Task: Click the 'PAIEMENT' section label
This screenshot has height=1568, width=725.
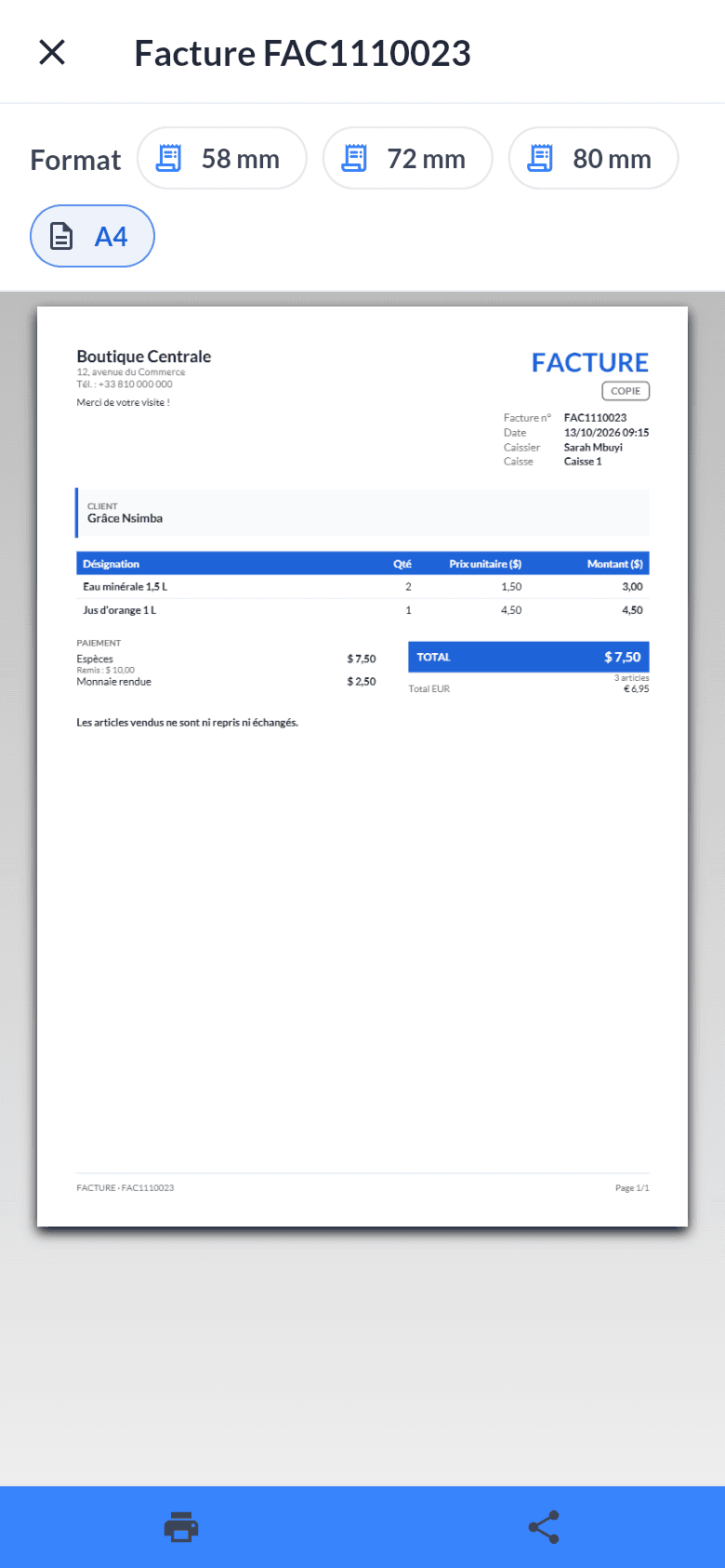Action: [99, 643]
